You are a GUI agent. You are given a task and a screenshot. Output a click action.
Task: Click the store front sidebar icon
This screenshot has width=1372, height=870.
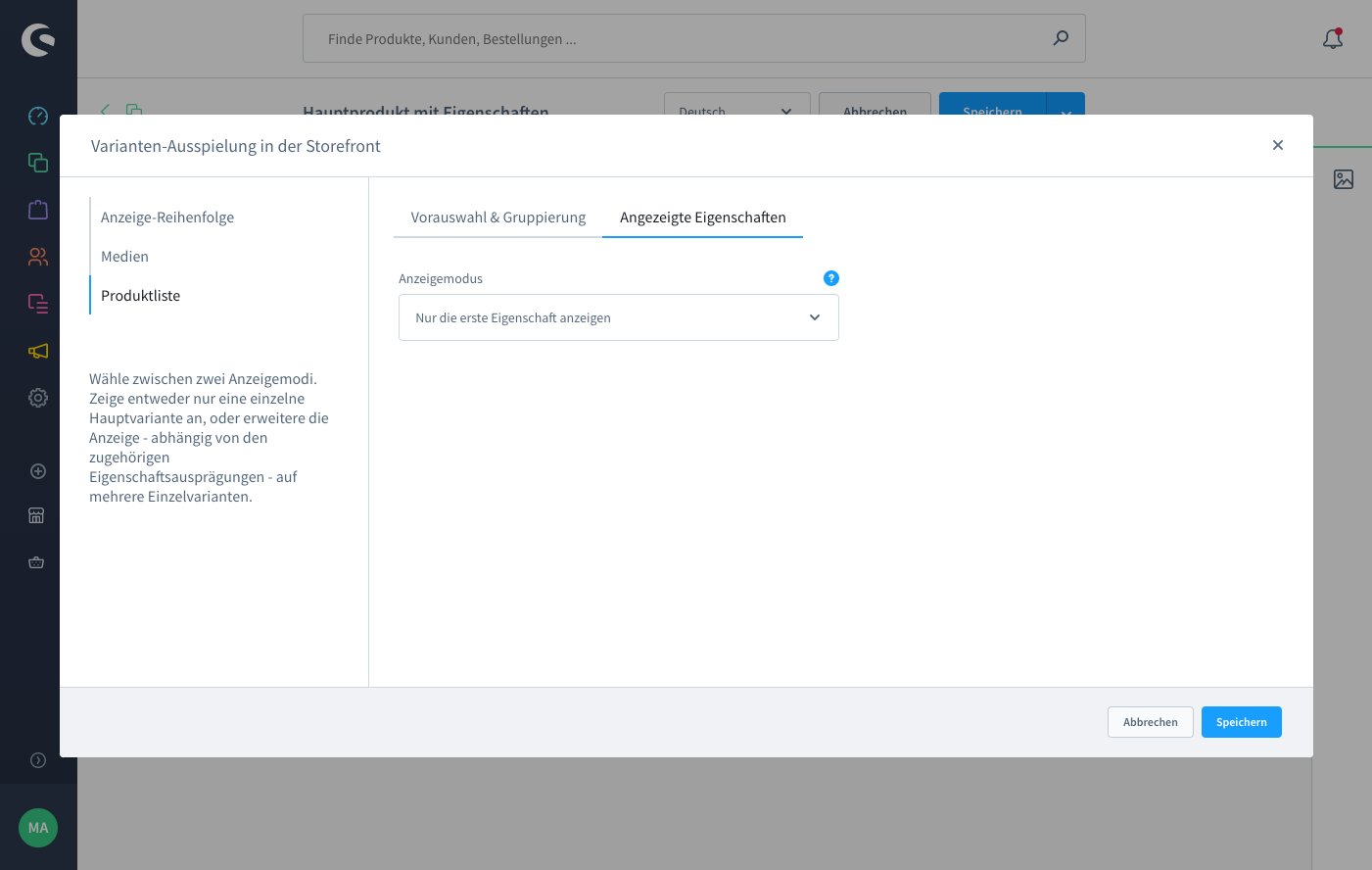click(36, 515)
